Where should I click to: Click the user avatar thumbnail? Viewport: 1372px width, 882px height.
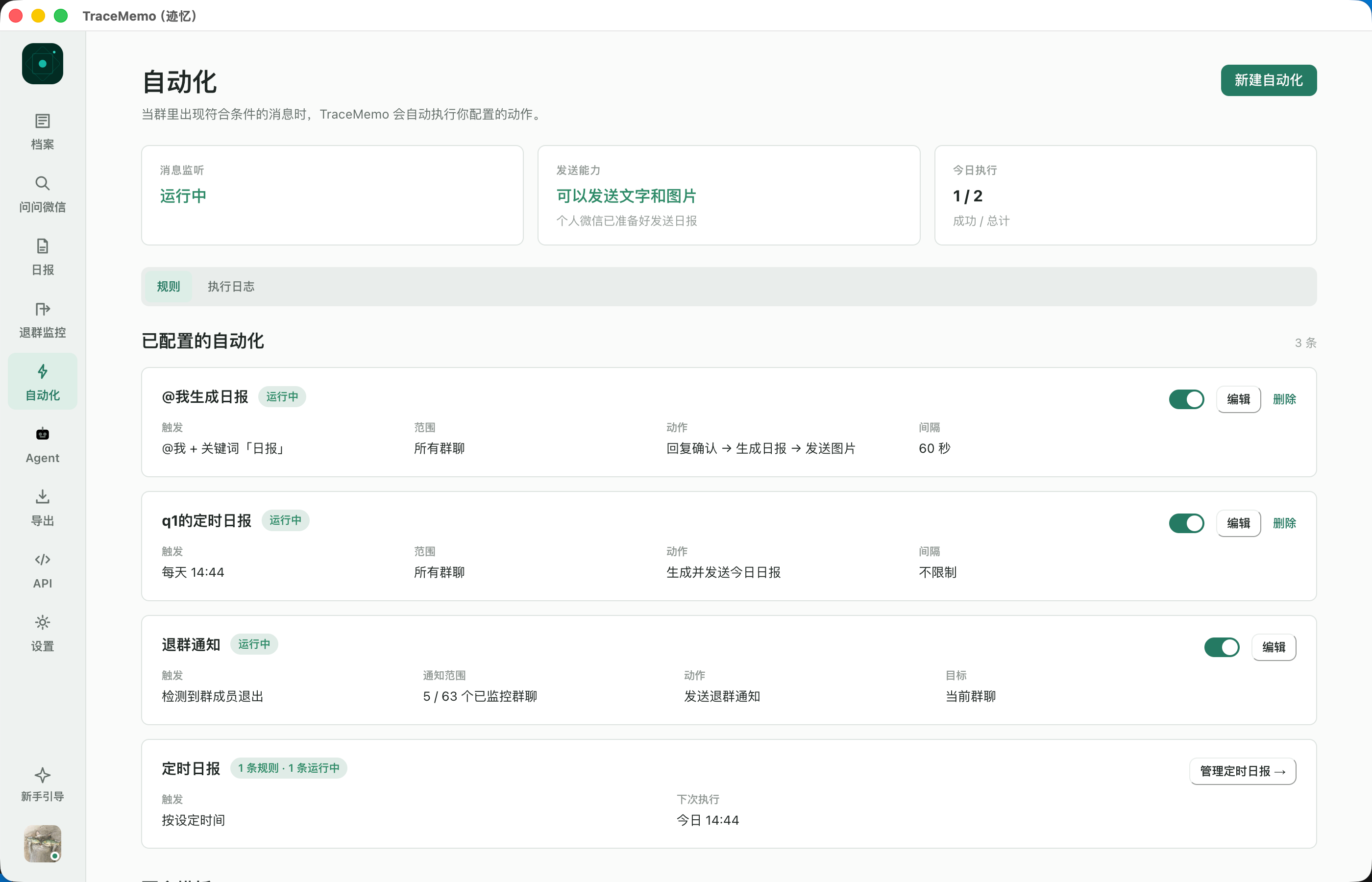pyautogui.click(x=42, y=844)
